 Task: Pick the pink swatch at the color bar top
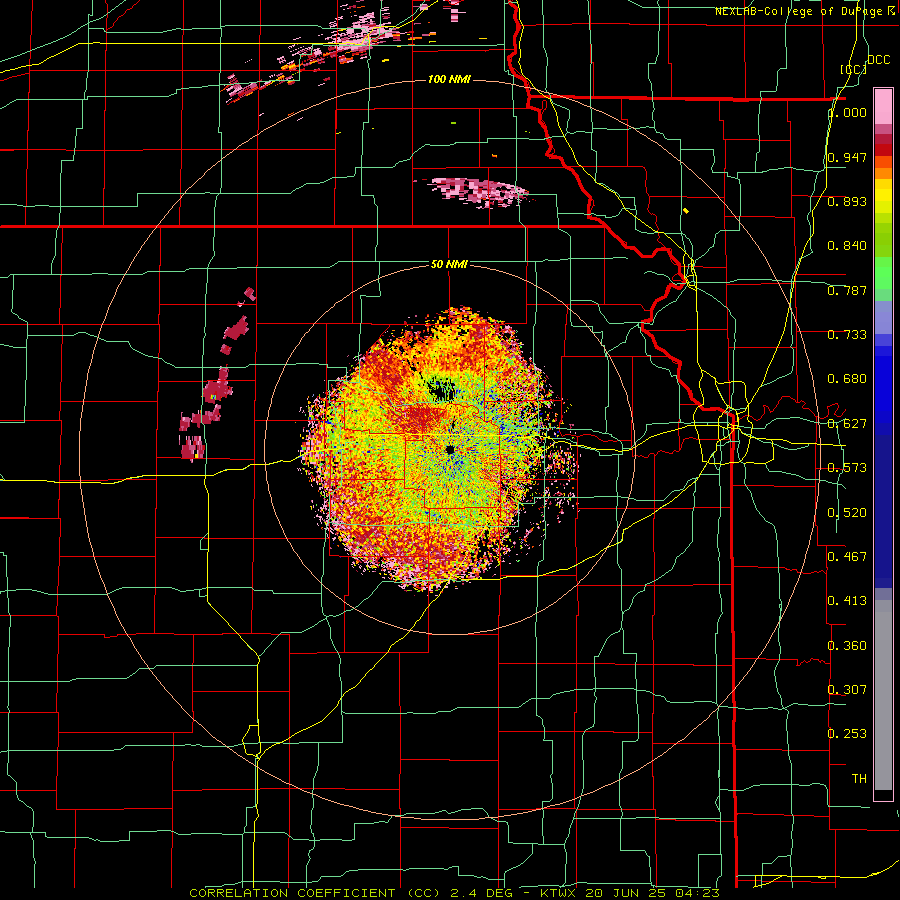tap(883, 106)
